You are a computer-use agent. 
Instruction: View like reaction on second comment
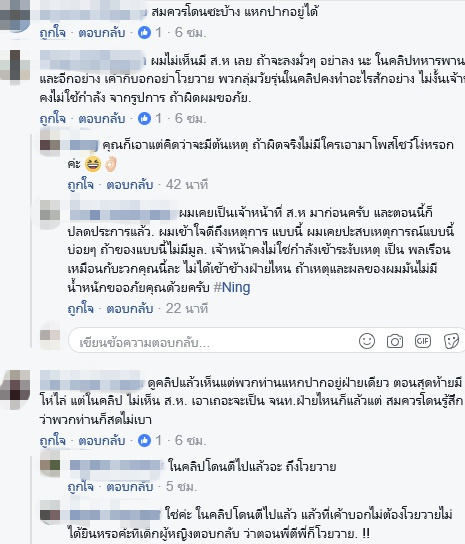pyautogui.click(x=144, y=119)
